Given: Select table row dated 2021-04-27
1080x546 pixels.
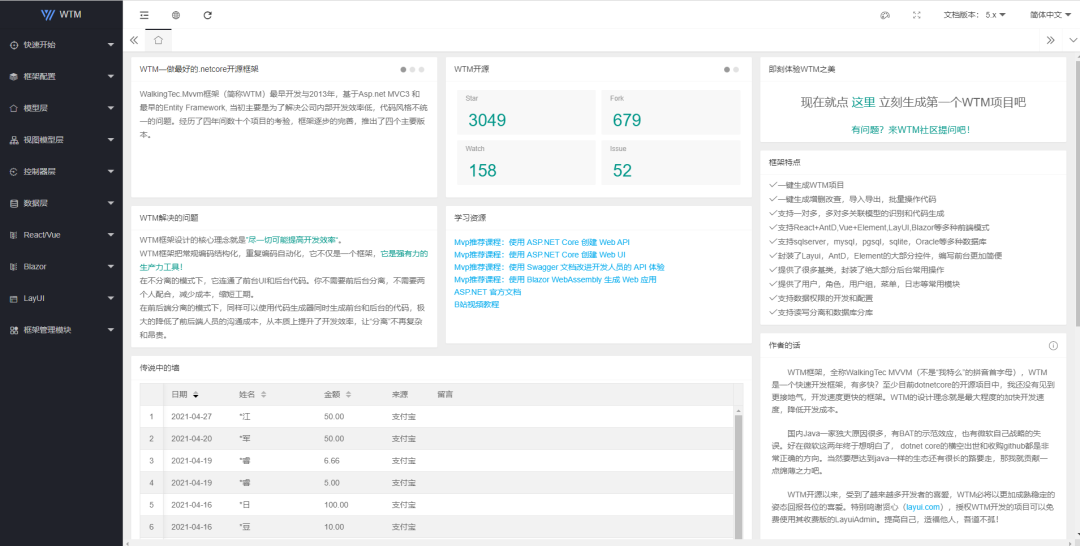Looking at the screenshot, I should click(437, 417).
